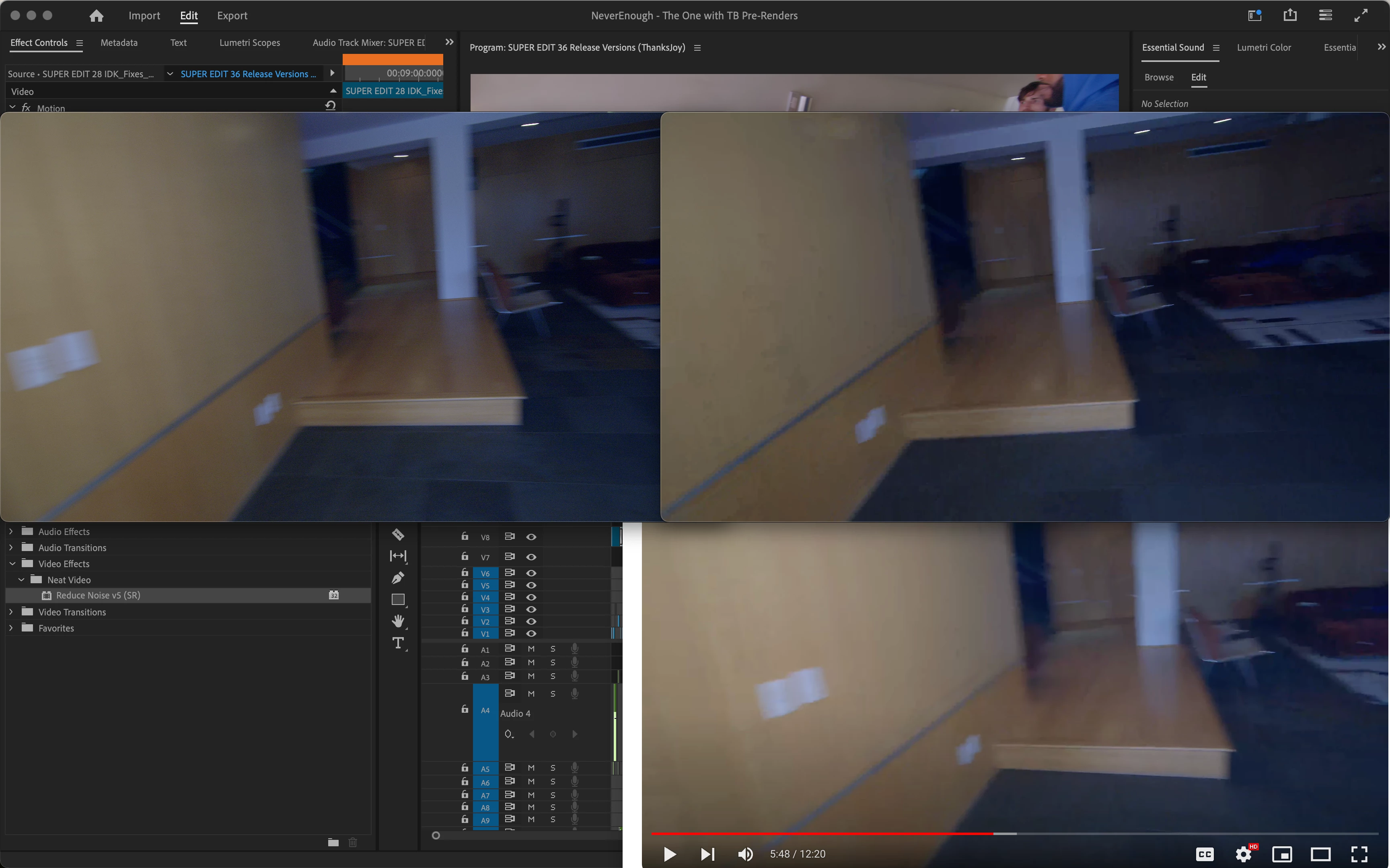Open YouTube settings gear
1390x868 pixels.
[1243, 854]
